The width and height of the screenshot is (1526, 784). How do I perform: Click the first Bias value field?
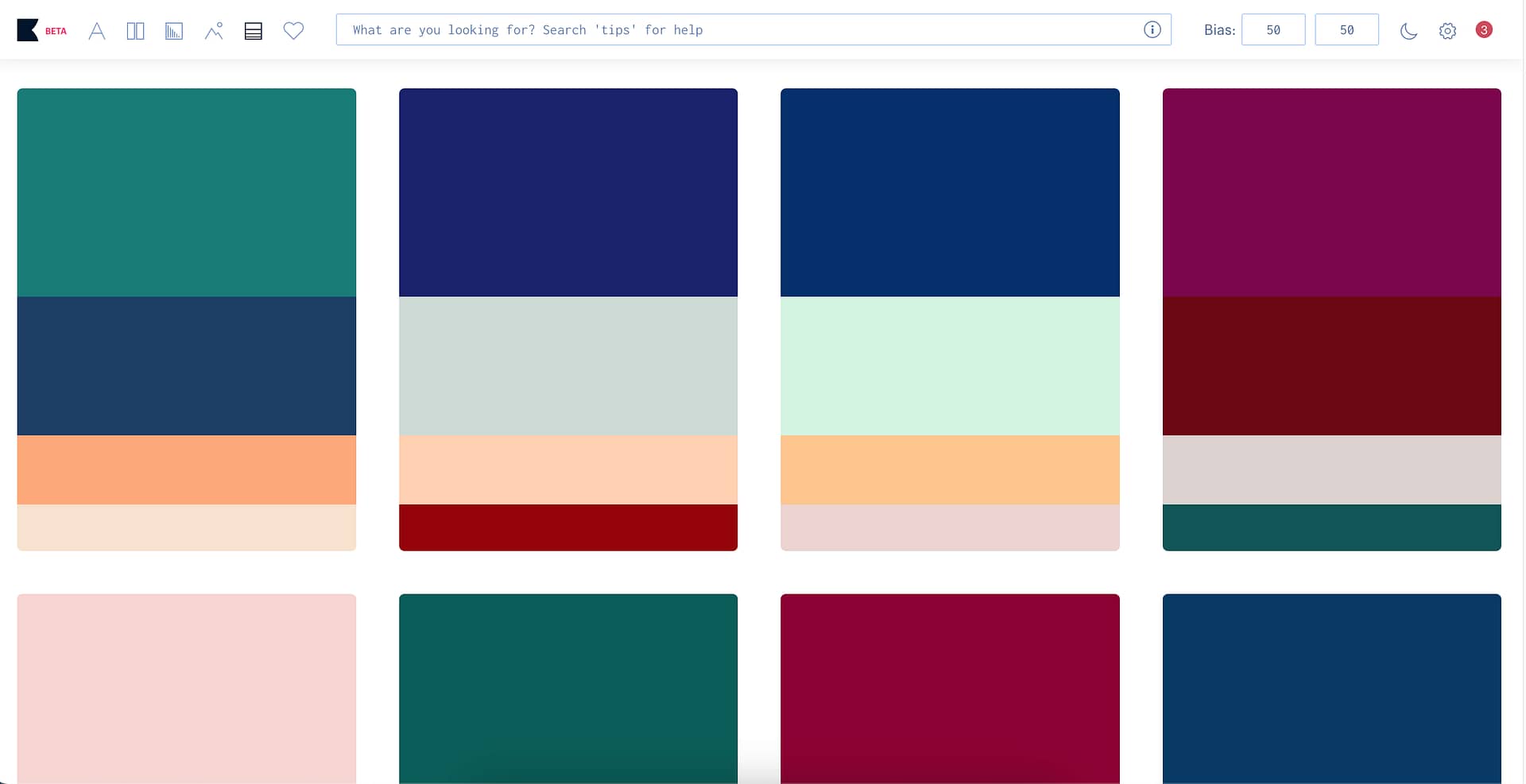[1273, 29]
